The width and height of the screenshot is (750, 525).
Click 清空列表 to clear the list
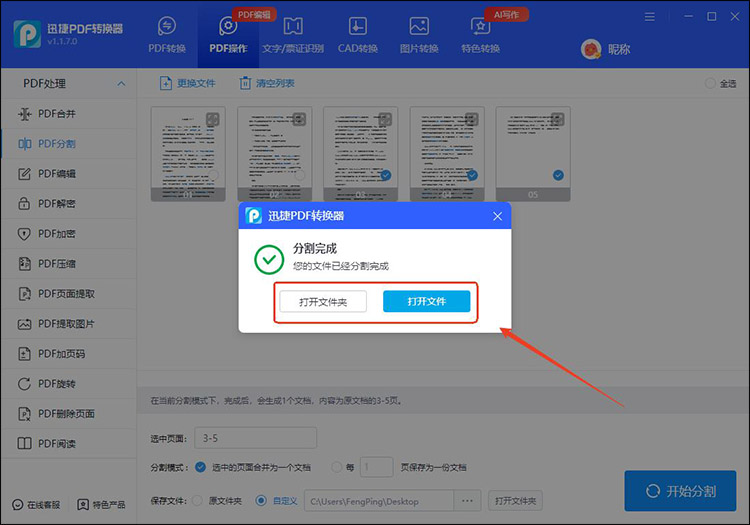tap(266, 83)
